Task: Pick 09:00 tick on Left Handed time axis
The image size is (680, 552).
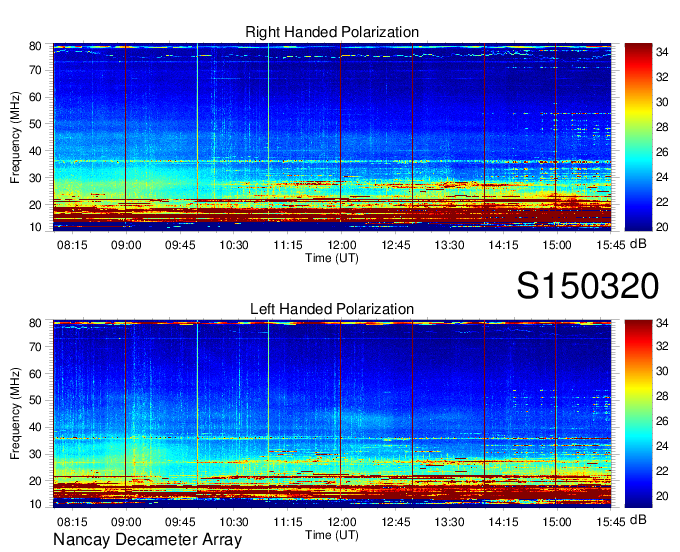Action: click(126, 522)
